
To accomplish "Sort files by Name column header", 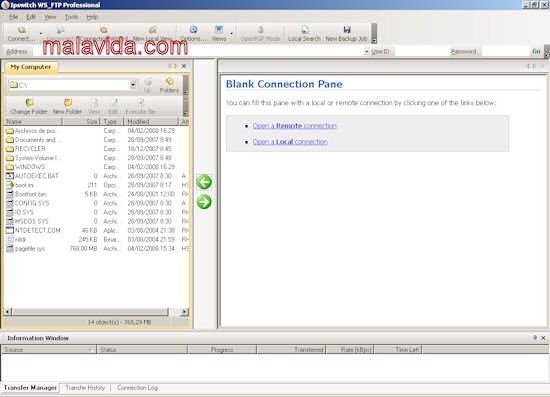I will [33, 121].
